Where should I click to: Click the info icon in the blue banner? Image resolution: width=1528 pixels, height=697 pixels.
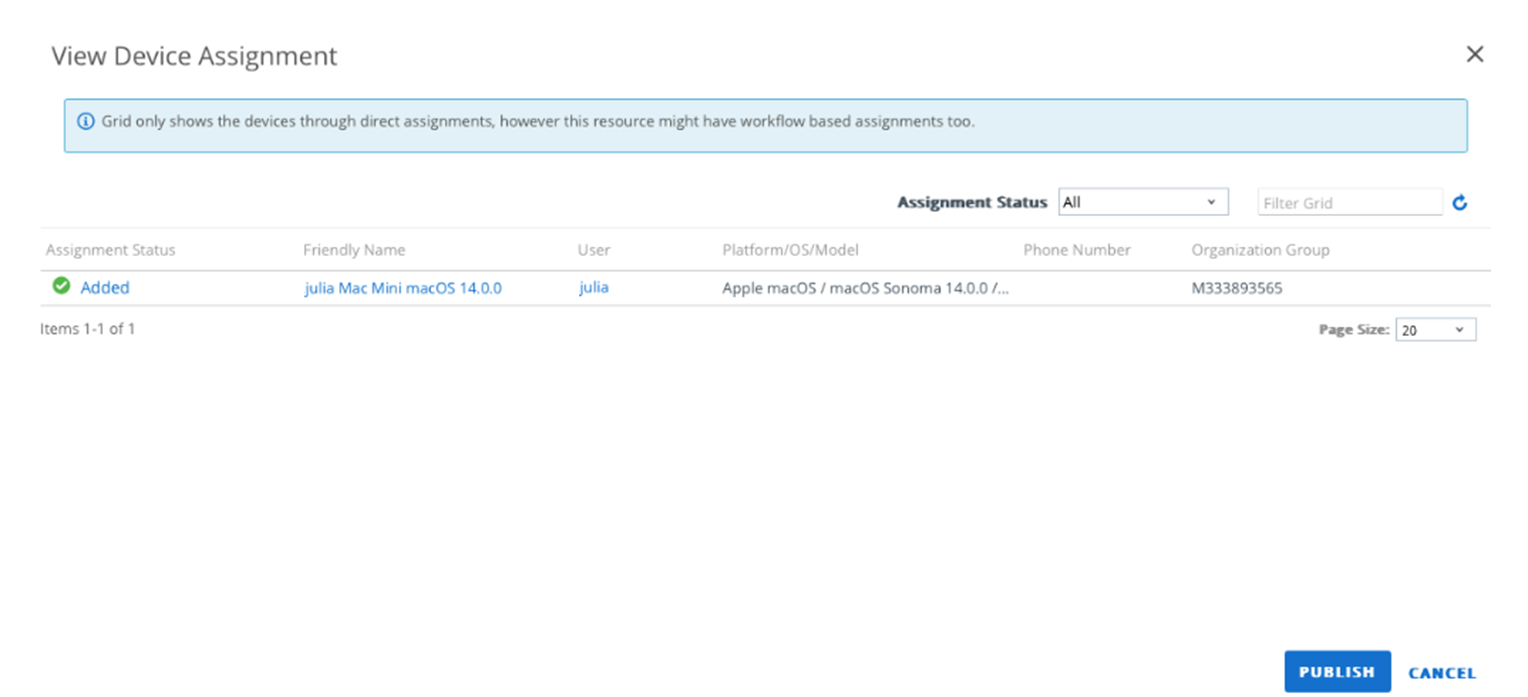coord(86,122)
